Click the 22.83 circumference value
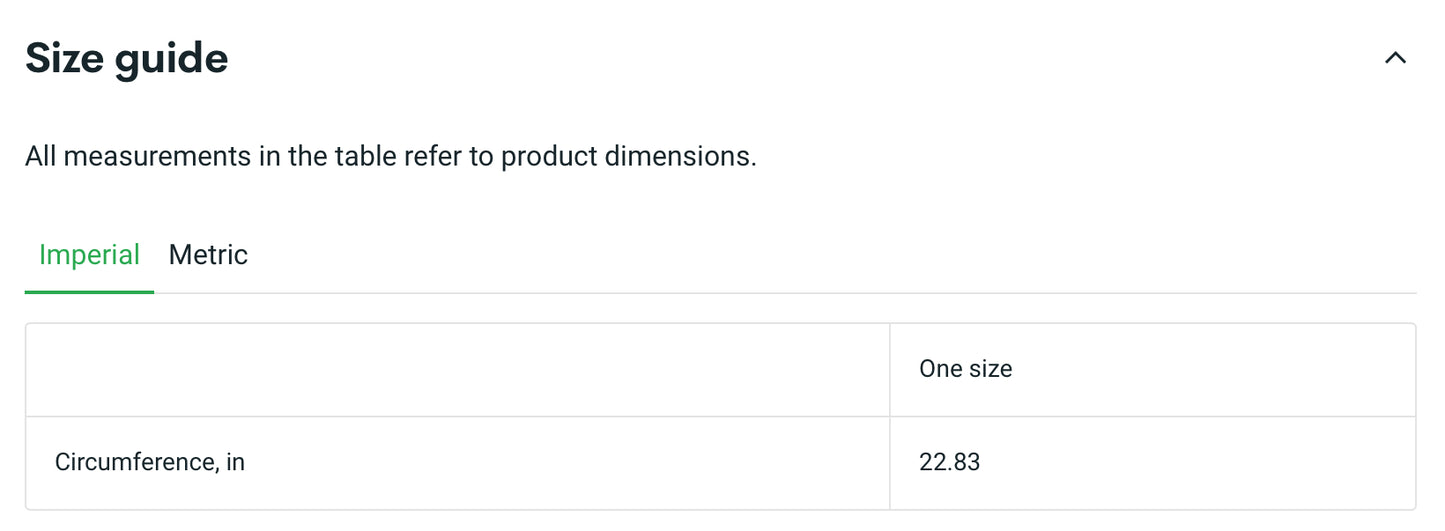Viewport: 1445px width, 531px height. (949, 462)
